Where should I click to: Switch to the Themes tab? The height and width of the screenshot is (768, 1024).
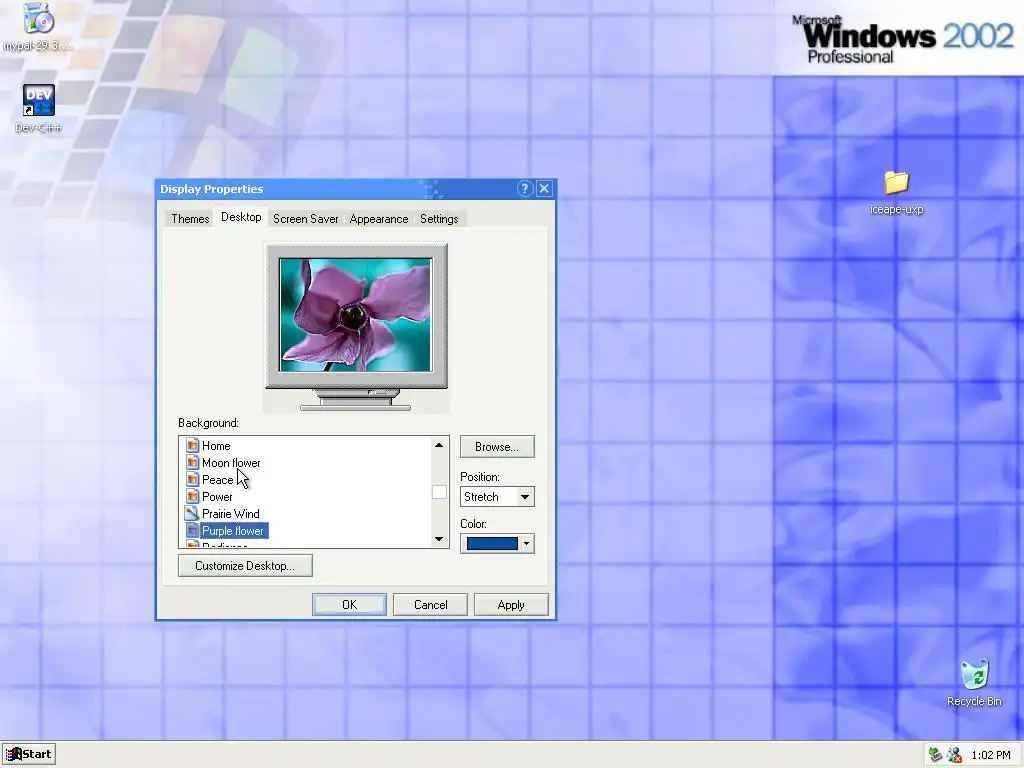[x=190, y=219]
